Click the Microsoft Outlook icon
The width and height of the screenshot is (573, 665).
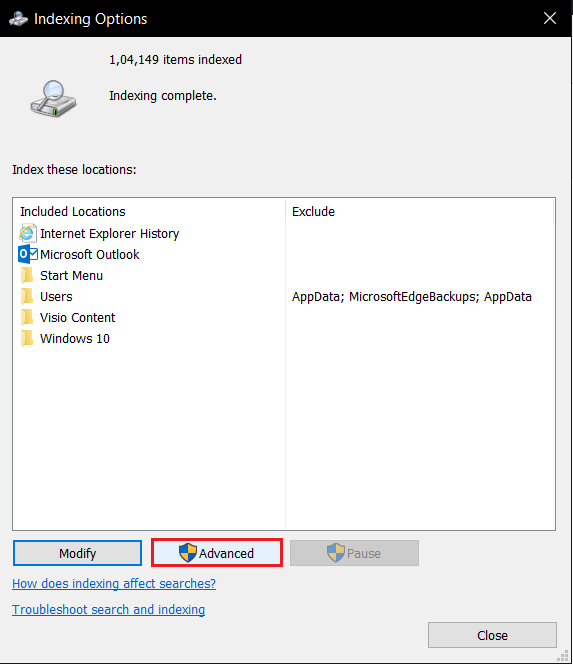coord(28,254)
